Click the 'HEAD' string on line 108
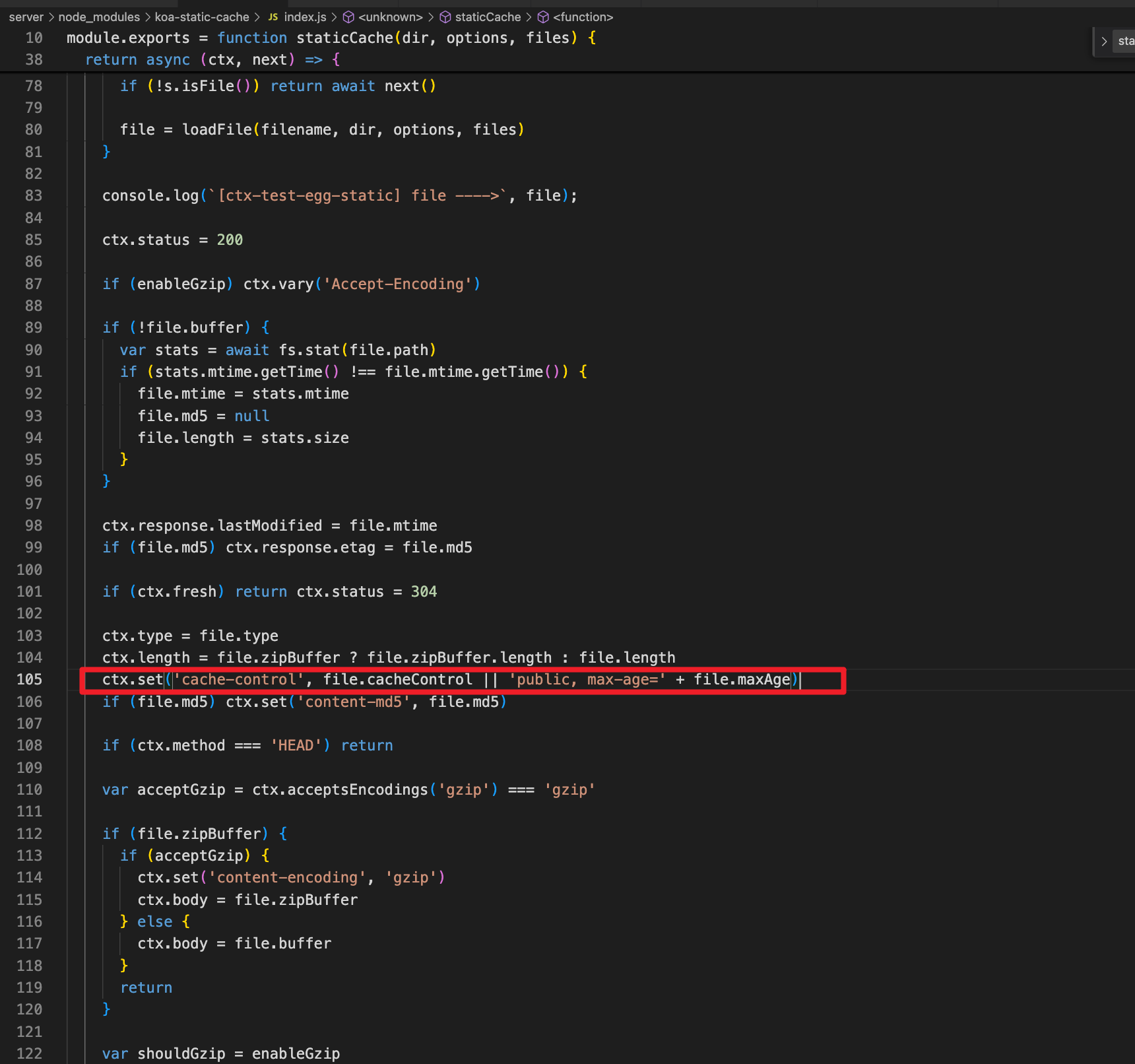This screenshot has height=1064, width=1135. coord(296,746)
